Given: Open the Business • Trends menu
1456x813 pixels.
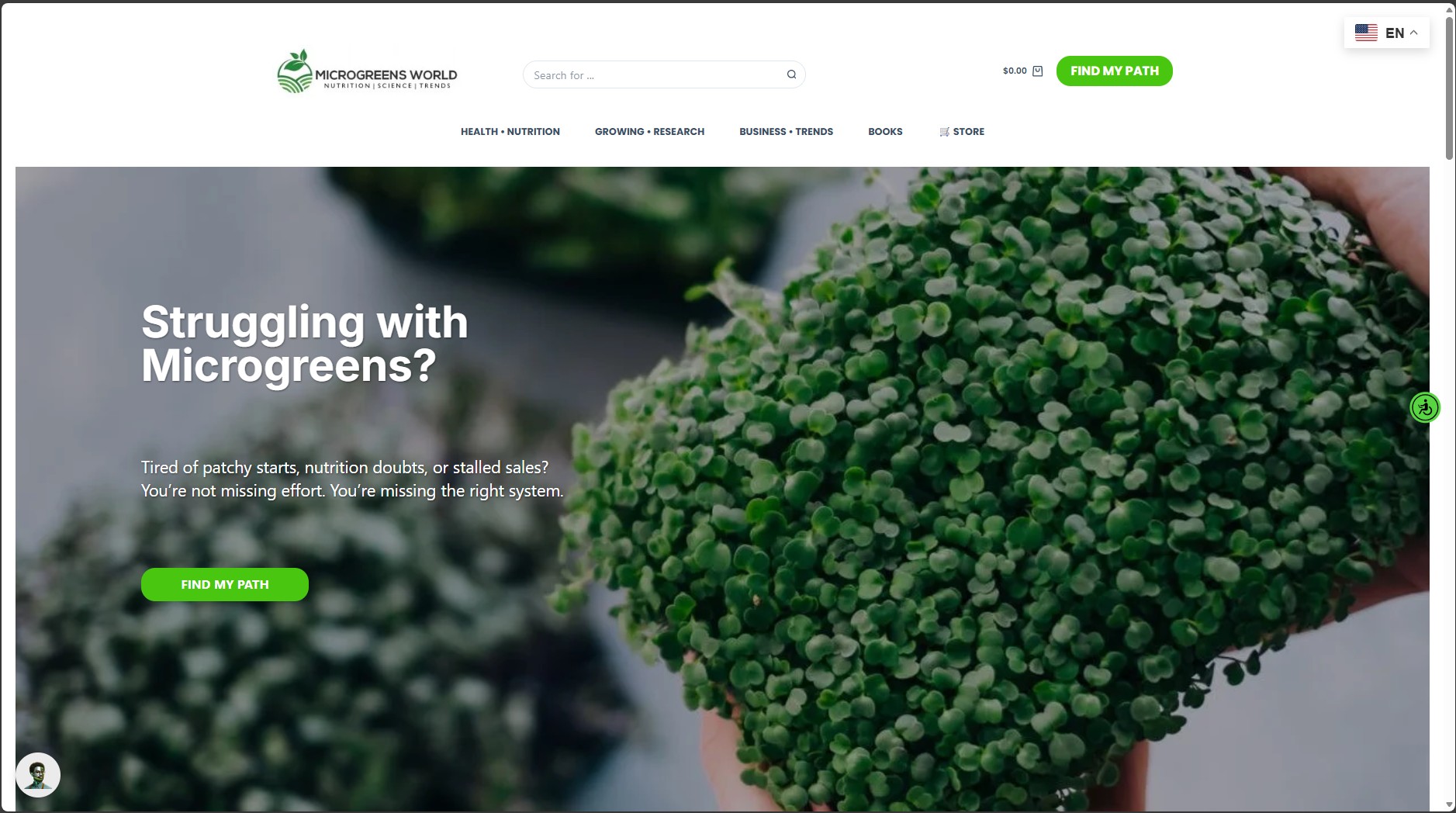Looking at the screenshot, I should pyautogui.click(x=786, y=132).
